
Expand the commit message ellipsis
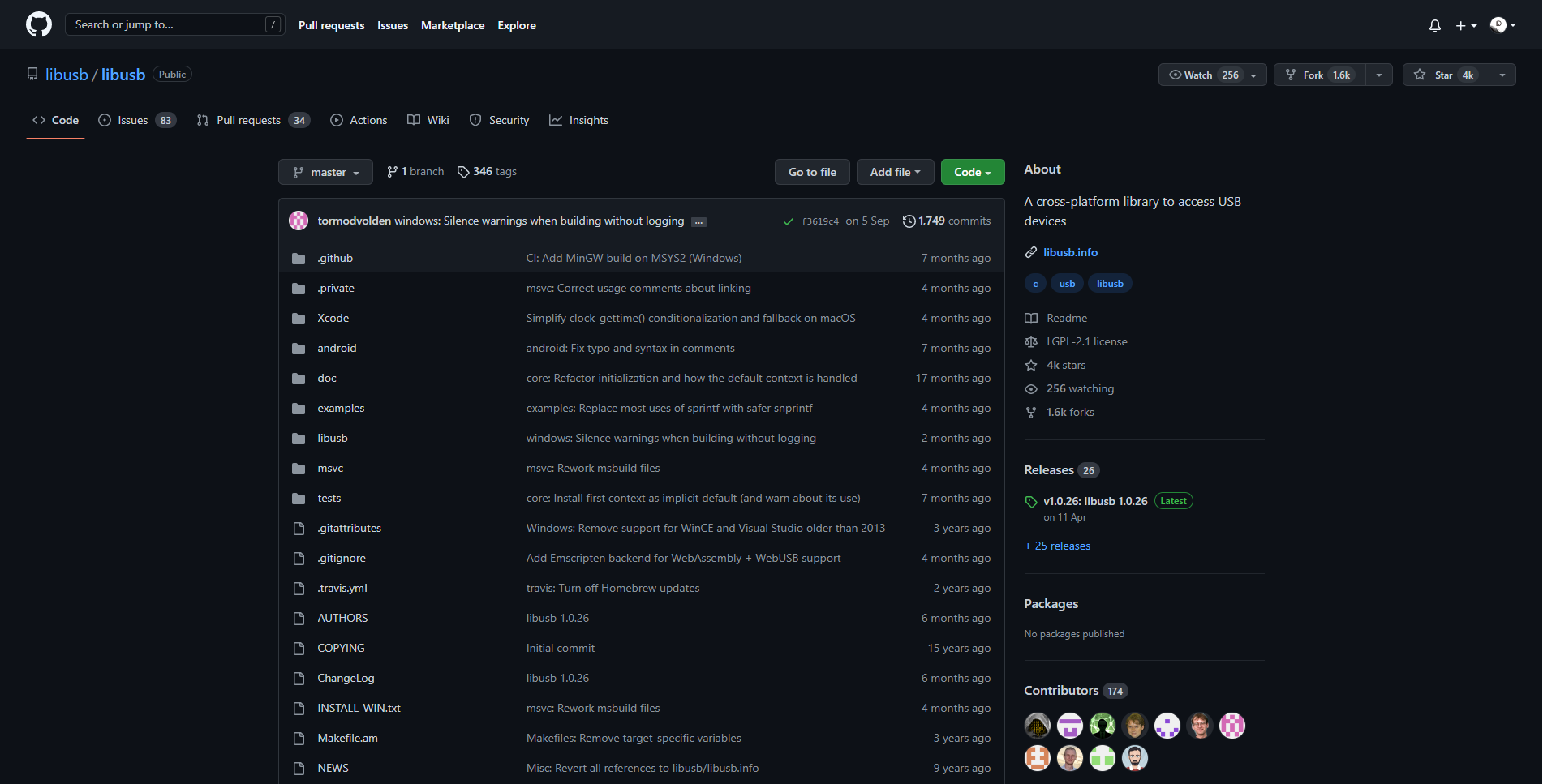tap(698, 222)
